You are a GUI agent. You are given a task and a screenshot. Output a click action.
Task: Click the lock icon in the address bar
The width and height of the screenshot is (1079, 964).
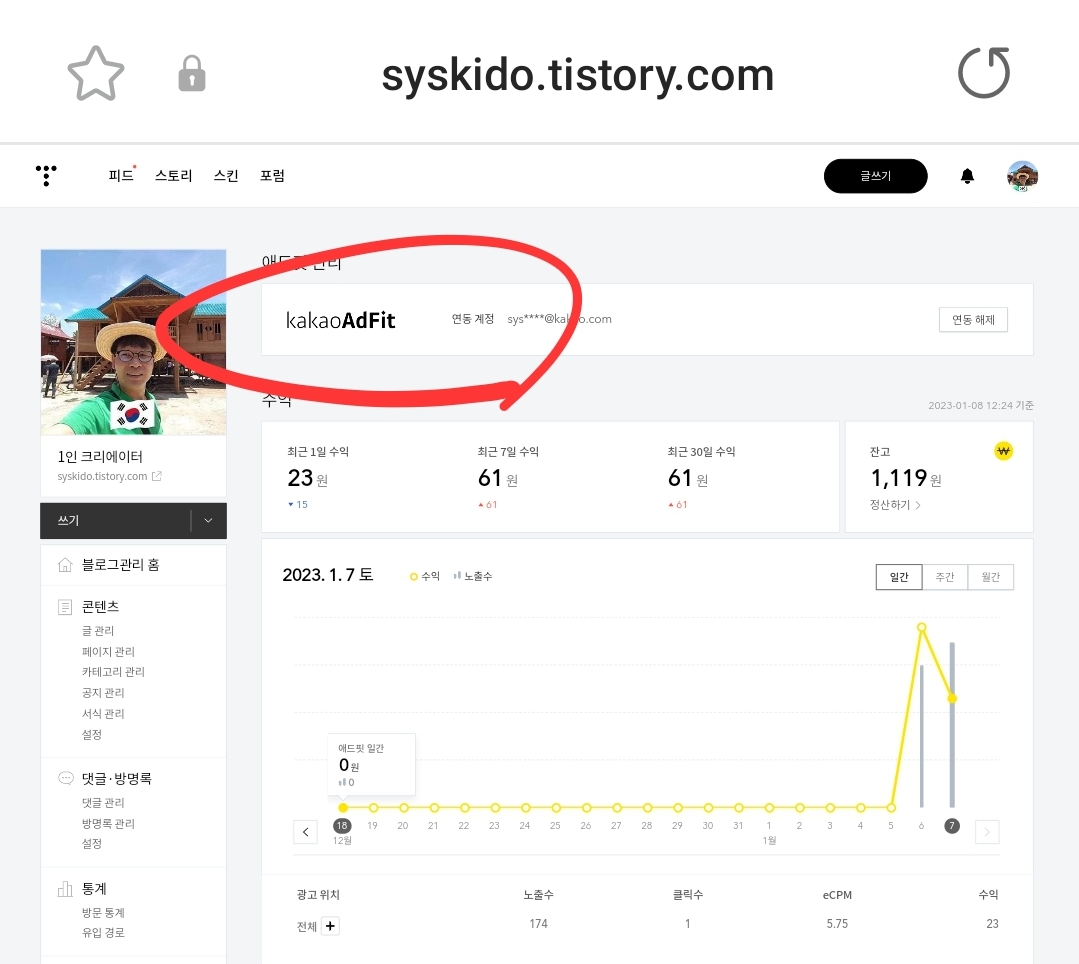pyautogui.click(x=191, y=72)
